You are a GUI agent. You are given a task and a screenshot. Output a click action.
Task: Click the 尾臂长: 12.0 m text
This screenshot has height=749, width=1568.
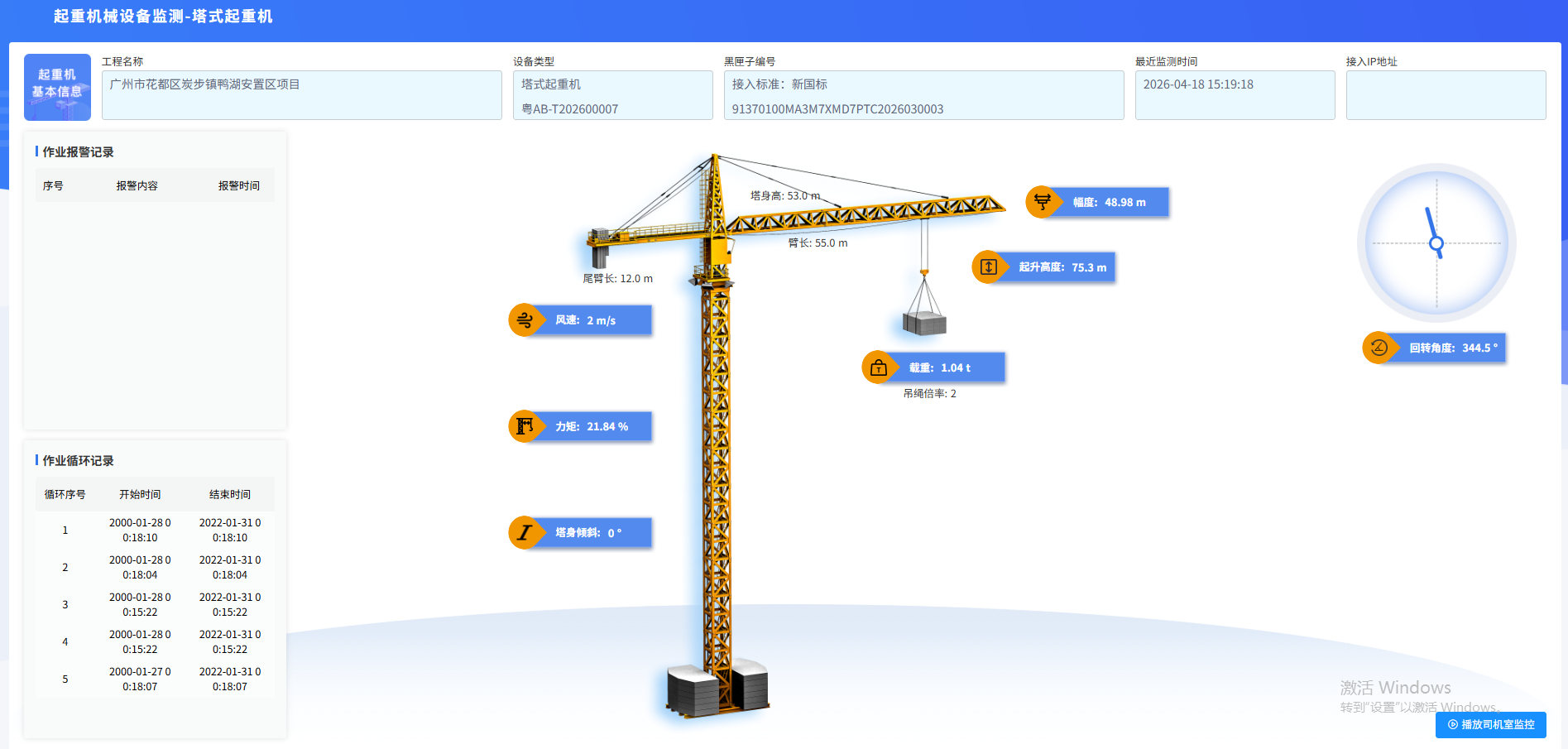pos(617,278)
